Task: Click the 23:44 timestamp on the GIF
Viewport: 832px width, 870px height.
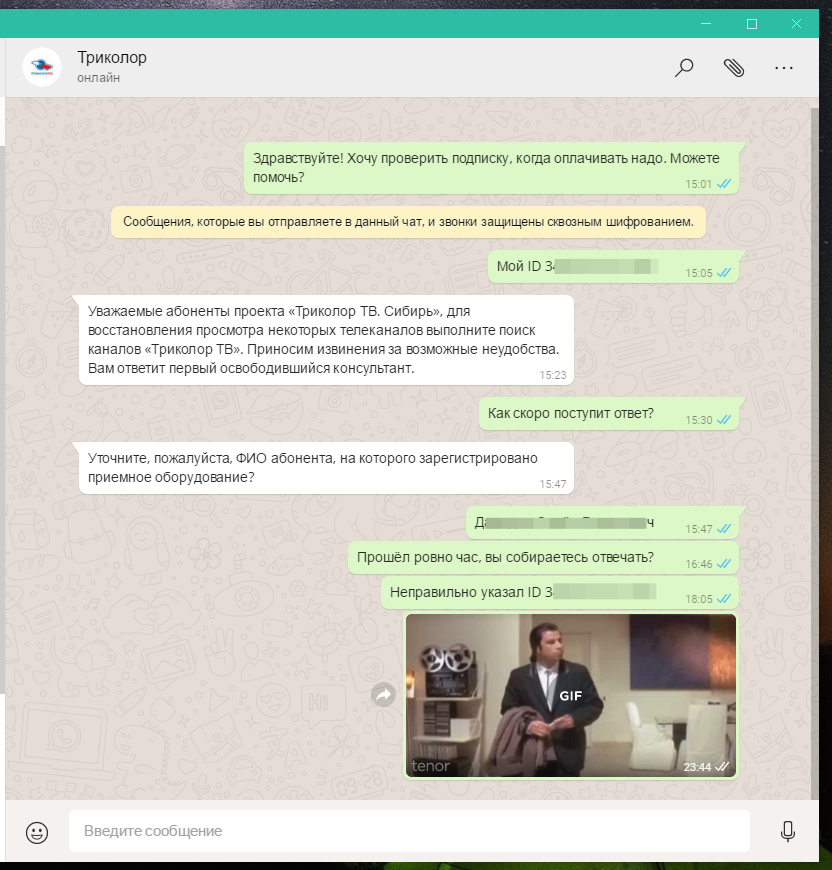Action: tap(697, 767)
